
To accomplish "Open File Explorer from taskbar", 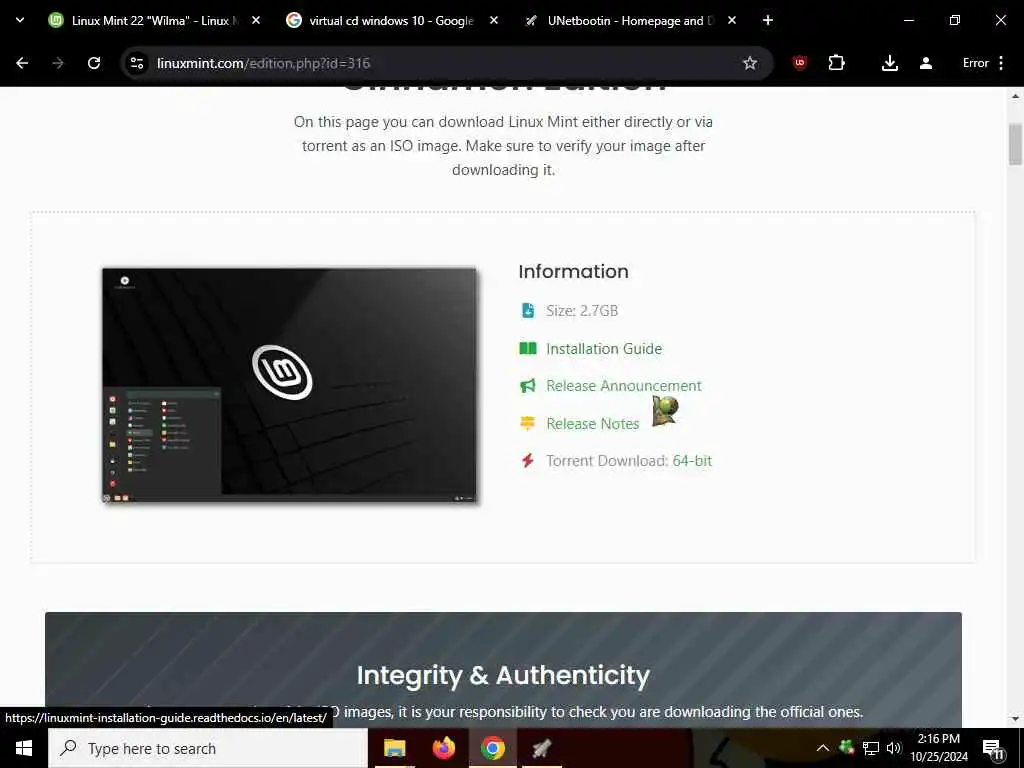I will [x=394, y=748].
